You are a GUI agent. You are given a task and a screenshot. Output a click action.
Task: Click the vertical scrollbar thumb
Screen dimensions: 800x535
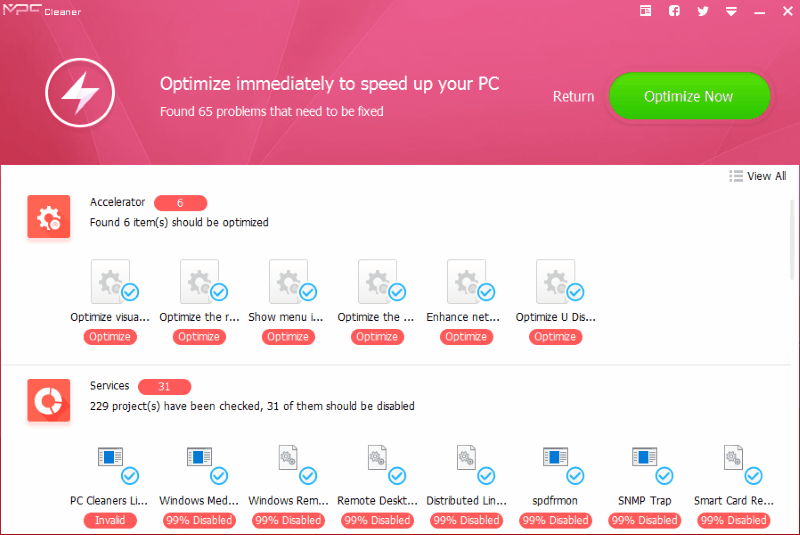pos(792,240)
